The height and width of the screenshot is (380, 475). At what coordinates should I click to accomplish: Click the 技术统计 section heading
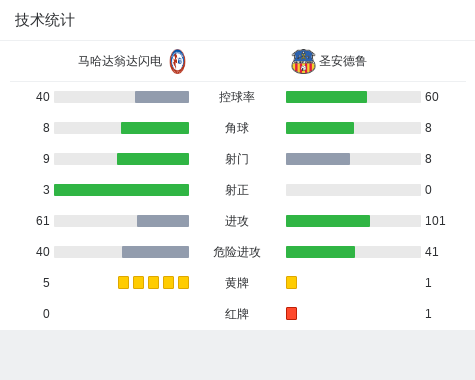(x=45, y=20)
